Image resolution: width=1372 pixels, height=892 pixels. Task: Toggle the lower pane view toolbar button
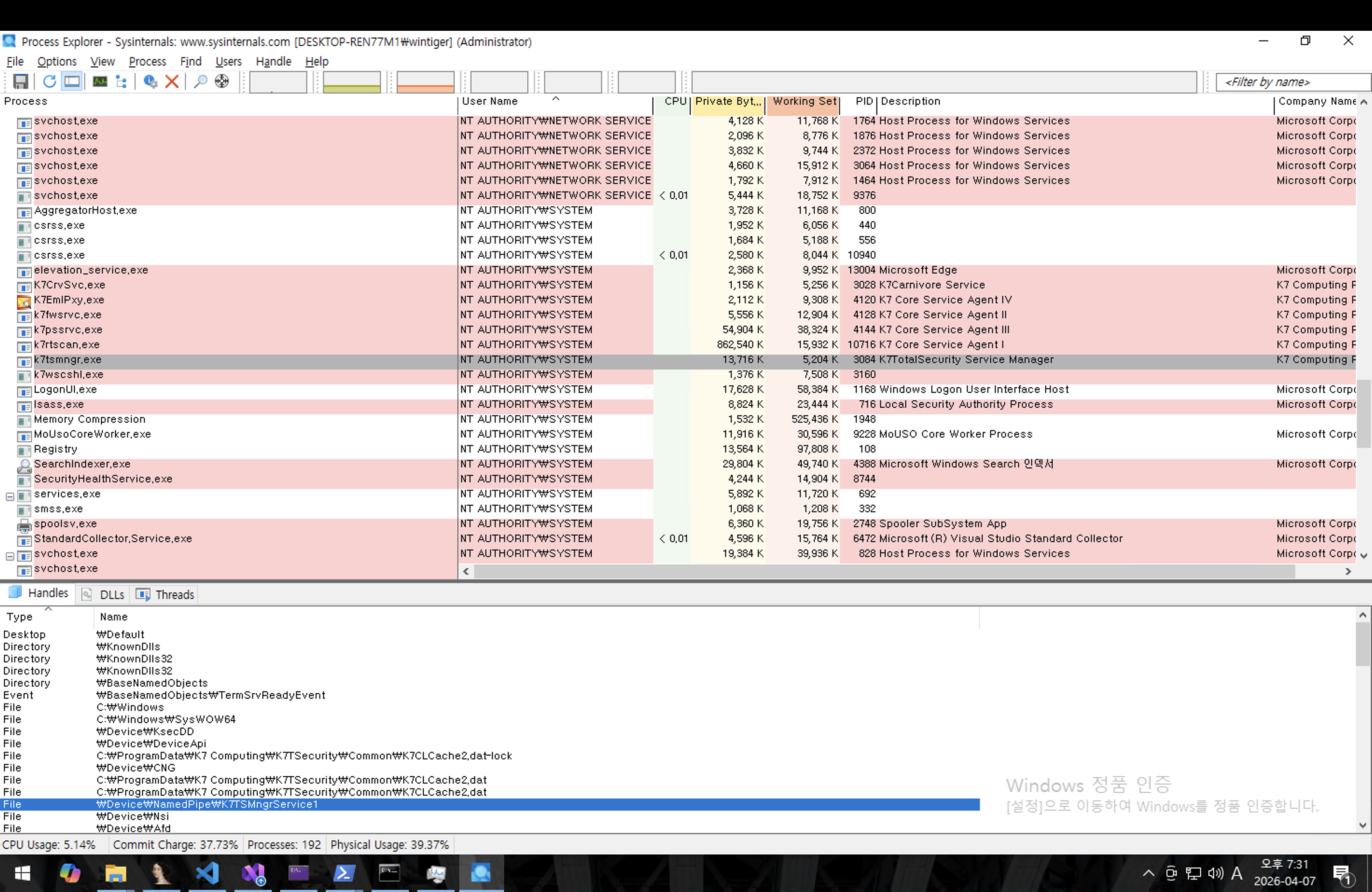[72, 81]
